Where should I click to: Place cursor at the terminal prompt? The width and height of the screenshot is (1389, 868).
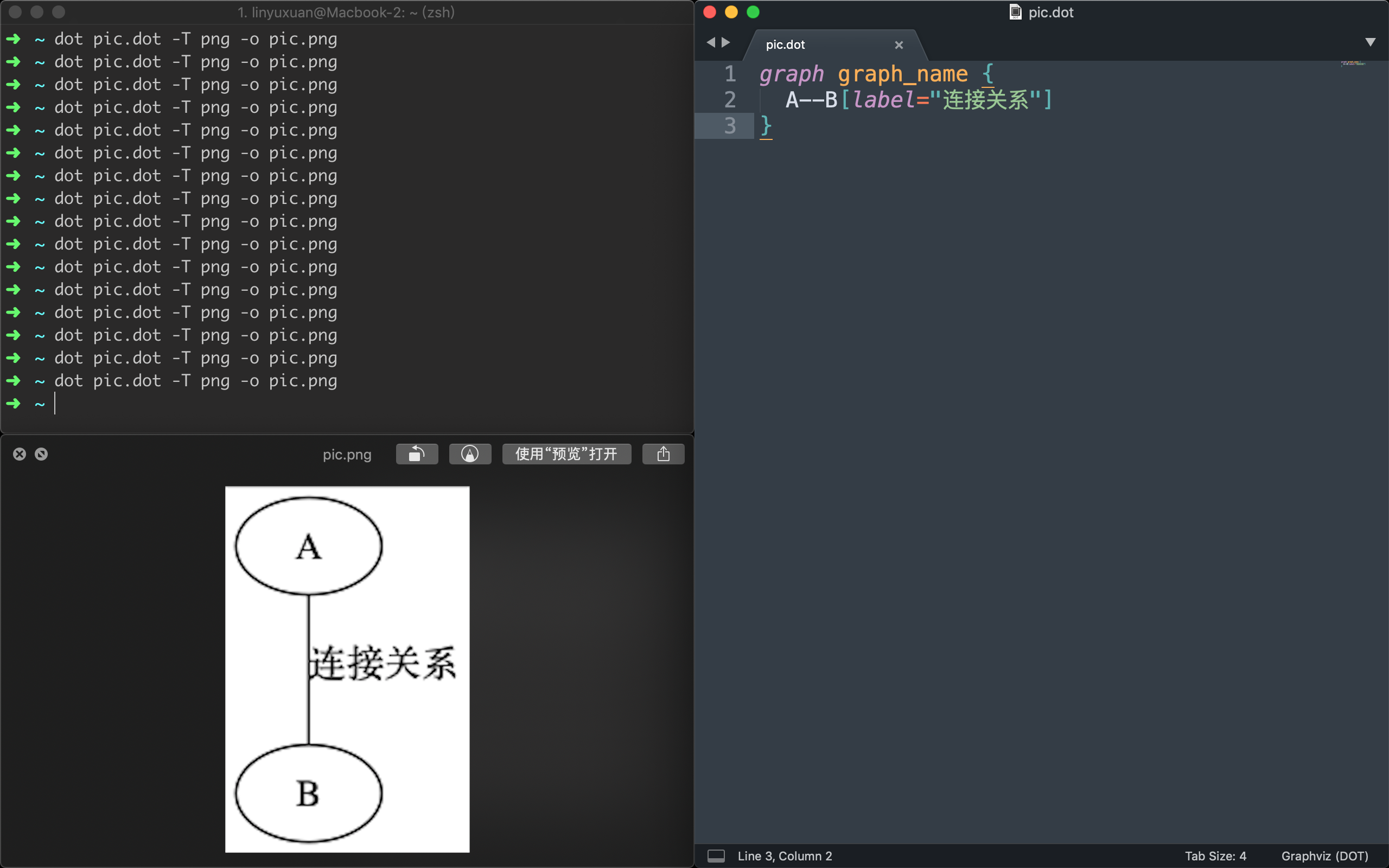(x=55, y=404)
